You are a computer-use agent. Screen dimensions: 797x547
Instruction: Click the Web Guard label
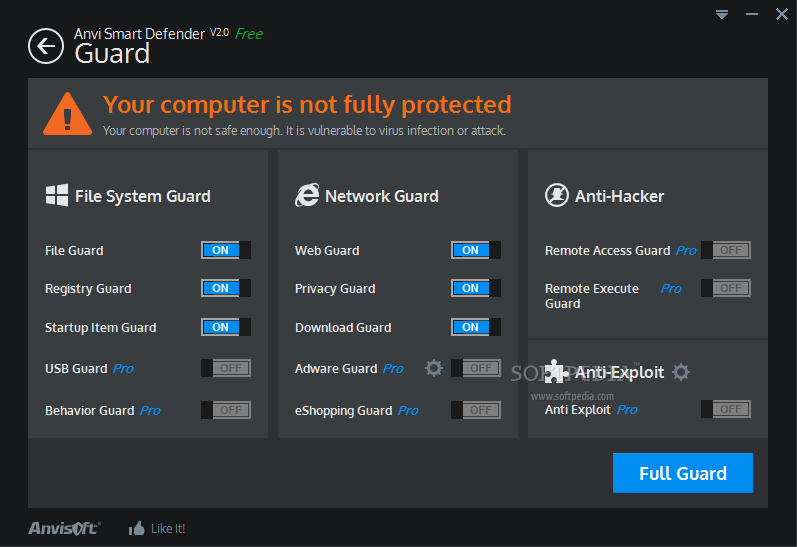[x=327, y=251]
